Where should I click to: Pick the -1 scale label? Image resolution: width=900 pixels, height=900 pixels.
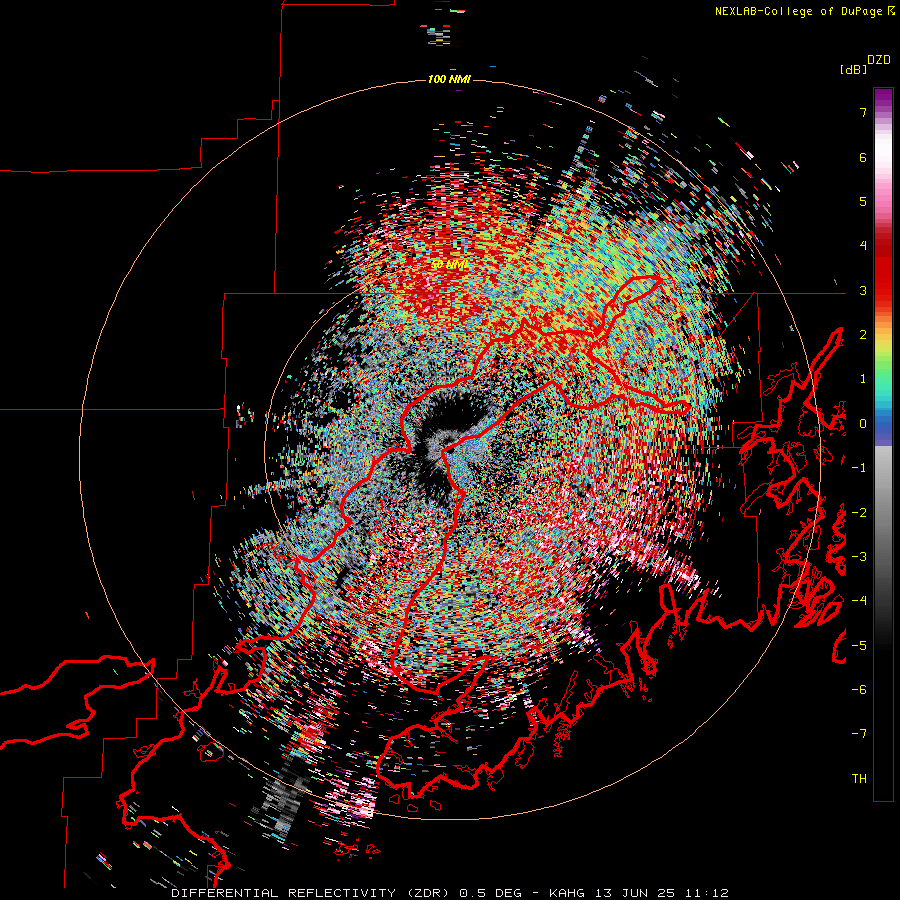[859, 468]
